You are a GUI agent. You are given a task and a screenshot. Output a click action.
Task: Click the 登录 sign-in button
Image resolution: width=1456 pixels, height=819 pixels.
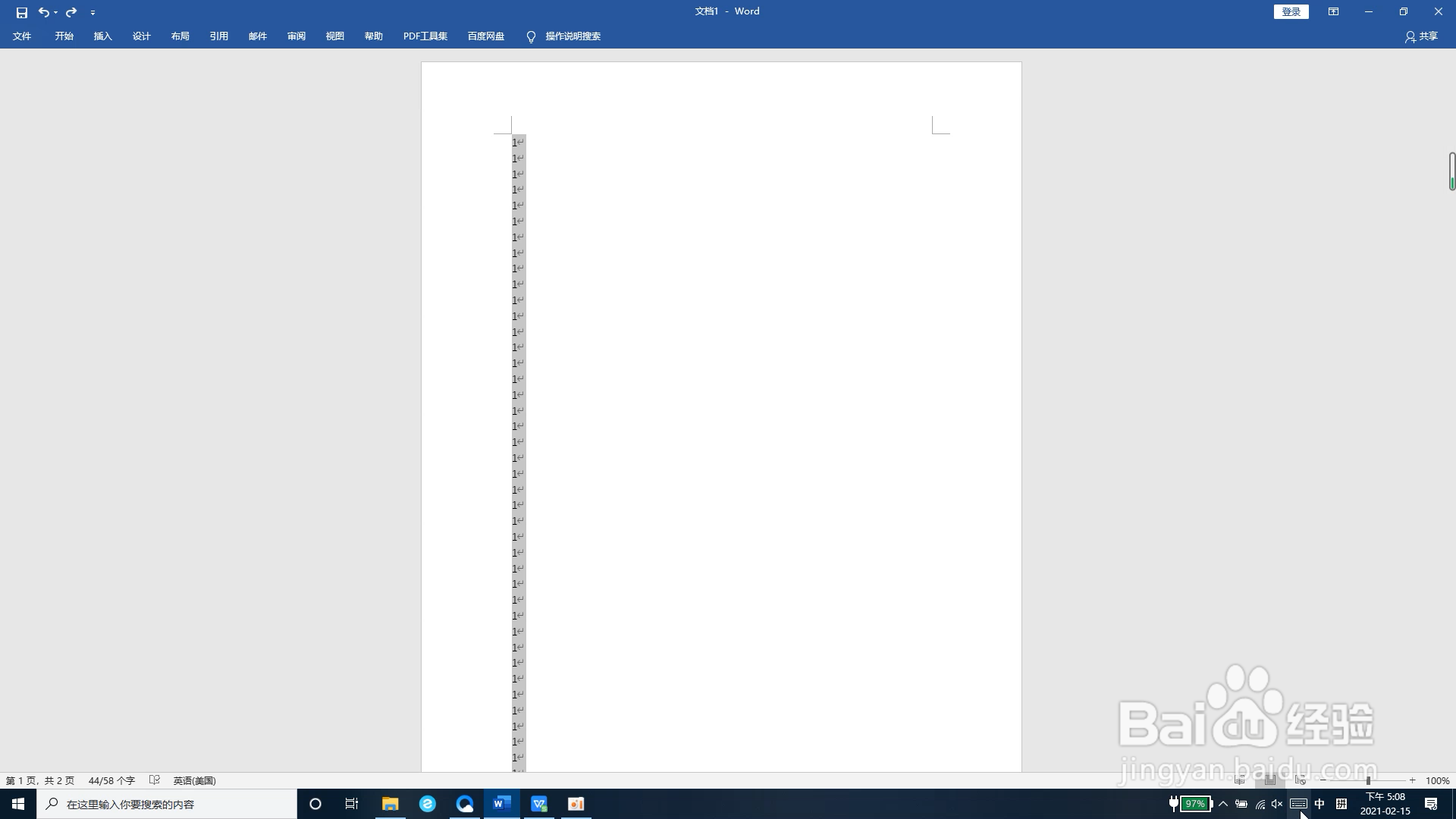tap(1291, 11)
